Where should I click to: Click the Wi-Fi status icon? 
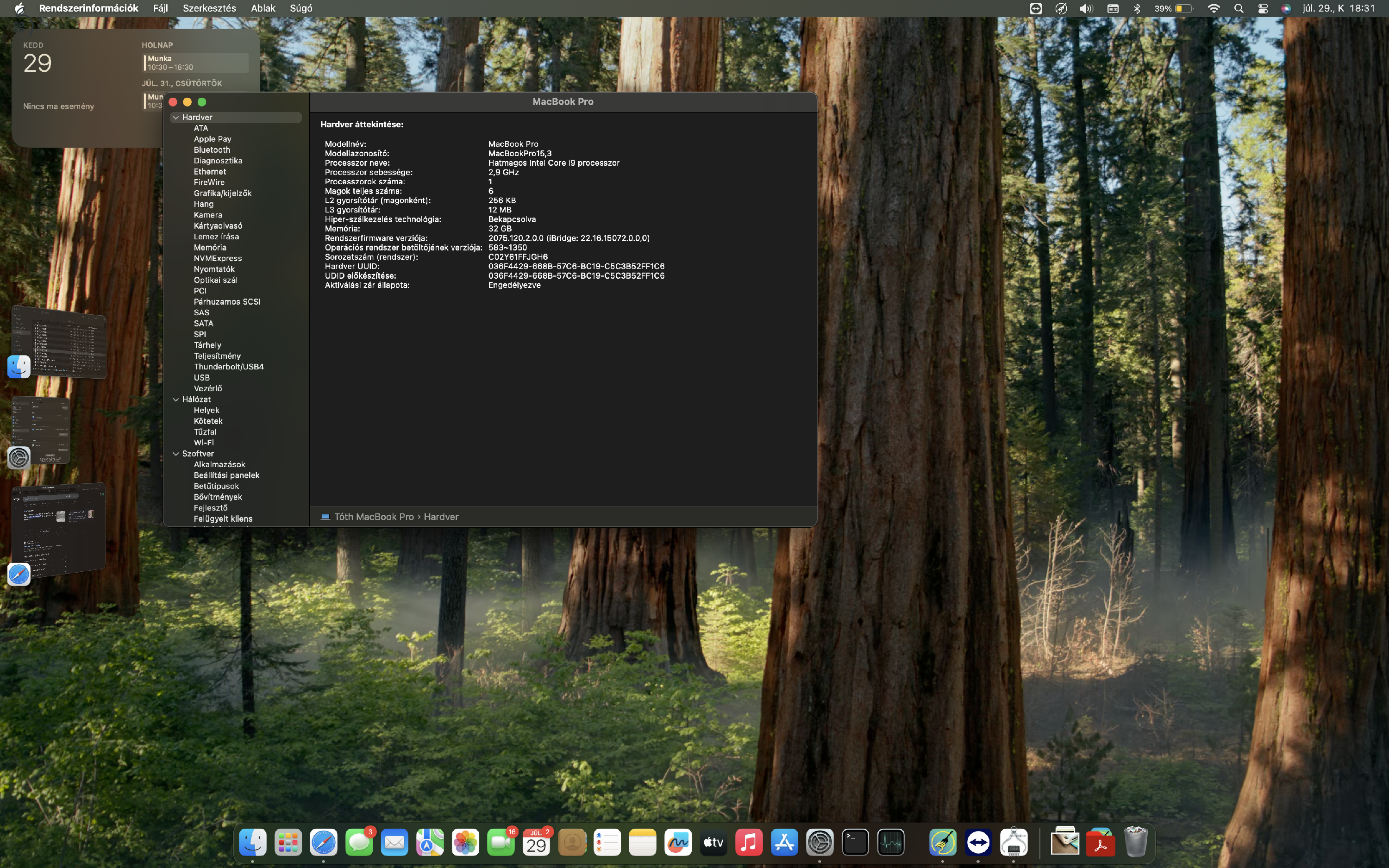(1214, 9)
